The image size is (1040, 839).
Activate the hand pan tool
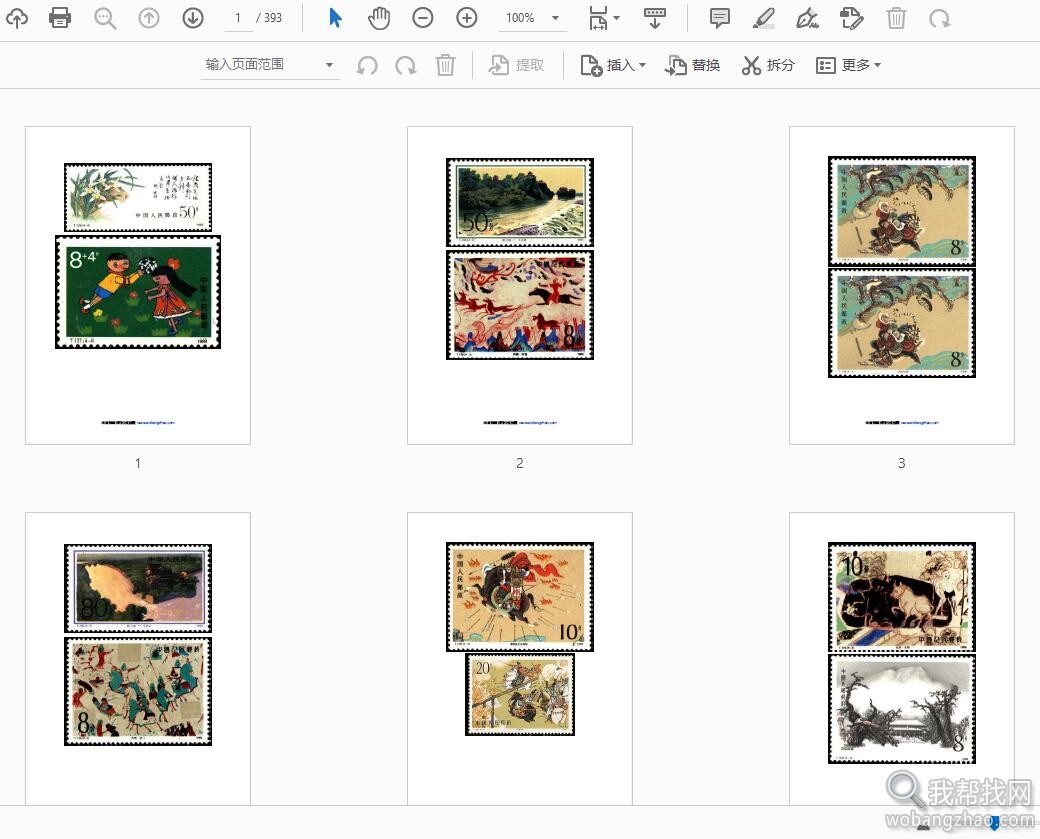pyautogui.click(x=379, y=18)
